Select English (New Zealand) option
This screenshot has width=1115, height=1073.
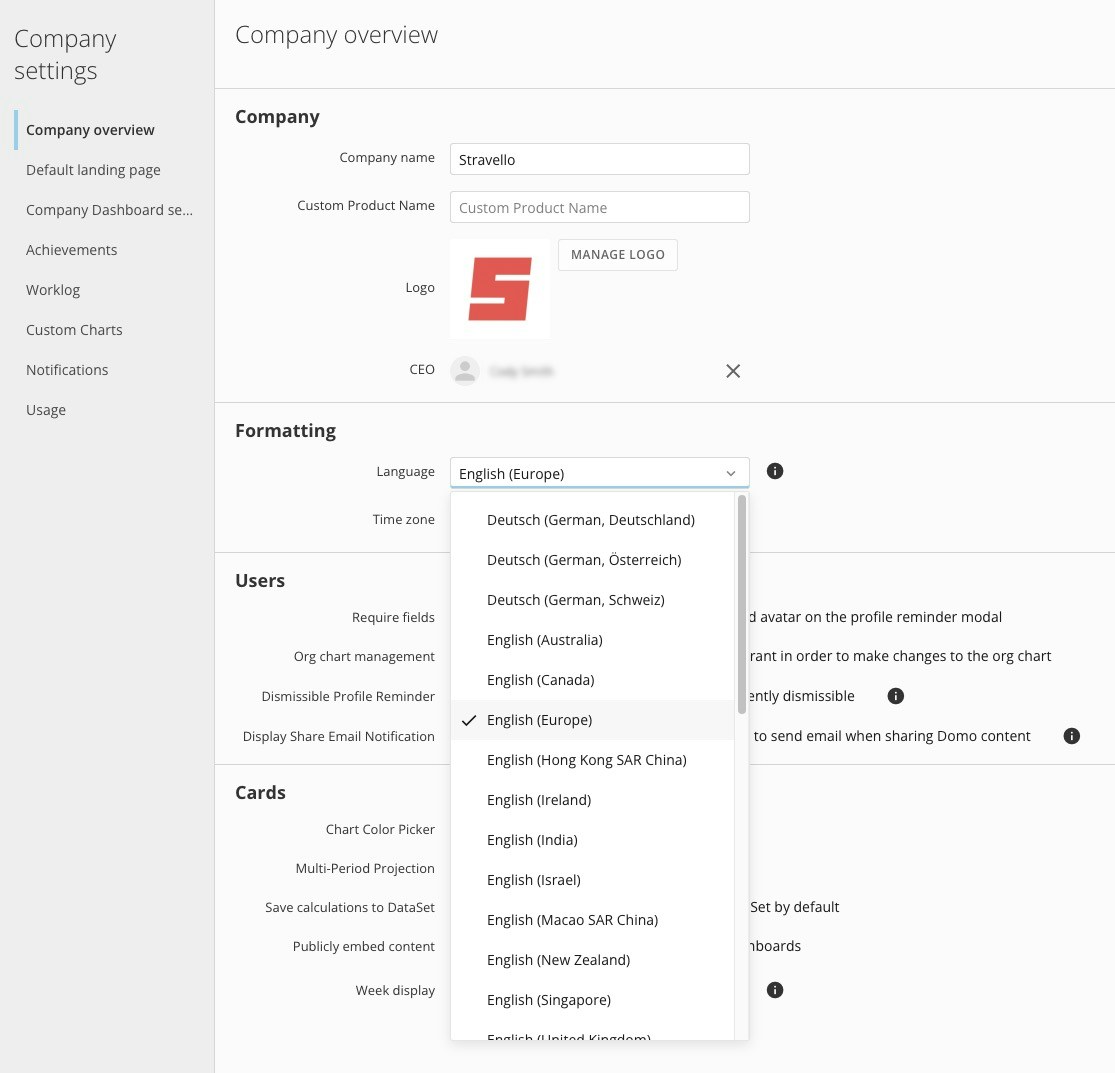[592, 960]
